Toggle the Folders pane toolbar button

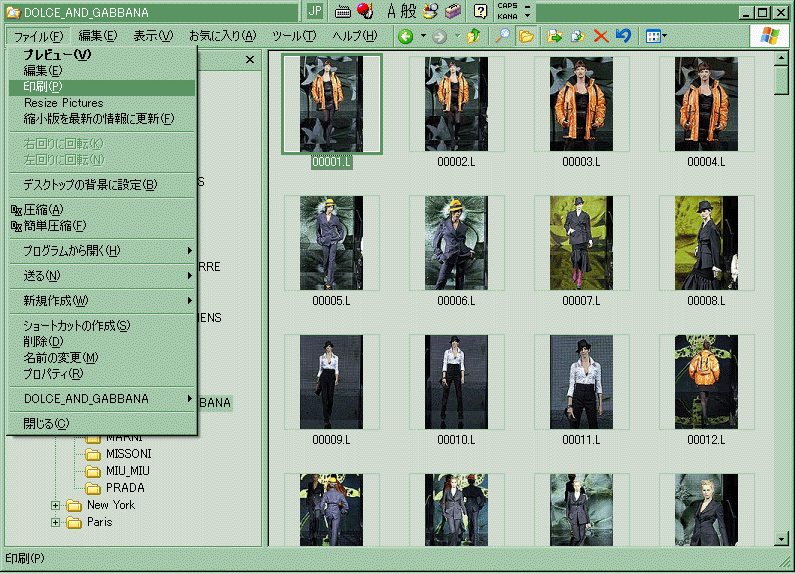tap(526, 36)
